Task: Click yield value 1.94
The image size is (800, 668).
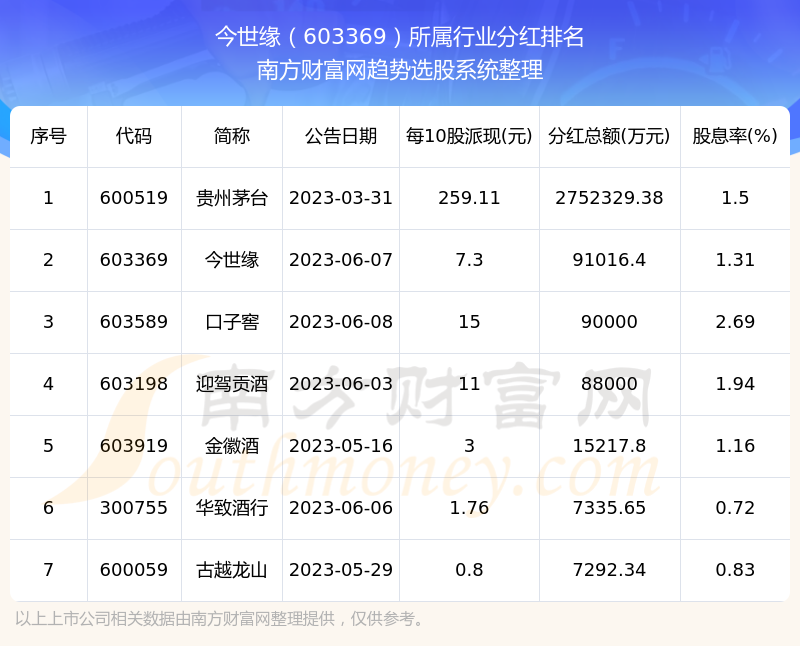Action: [x=735, y=384]
